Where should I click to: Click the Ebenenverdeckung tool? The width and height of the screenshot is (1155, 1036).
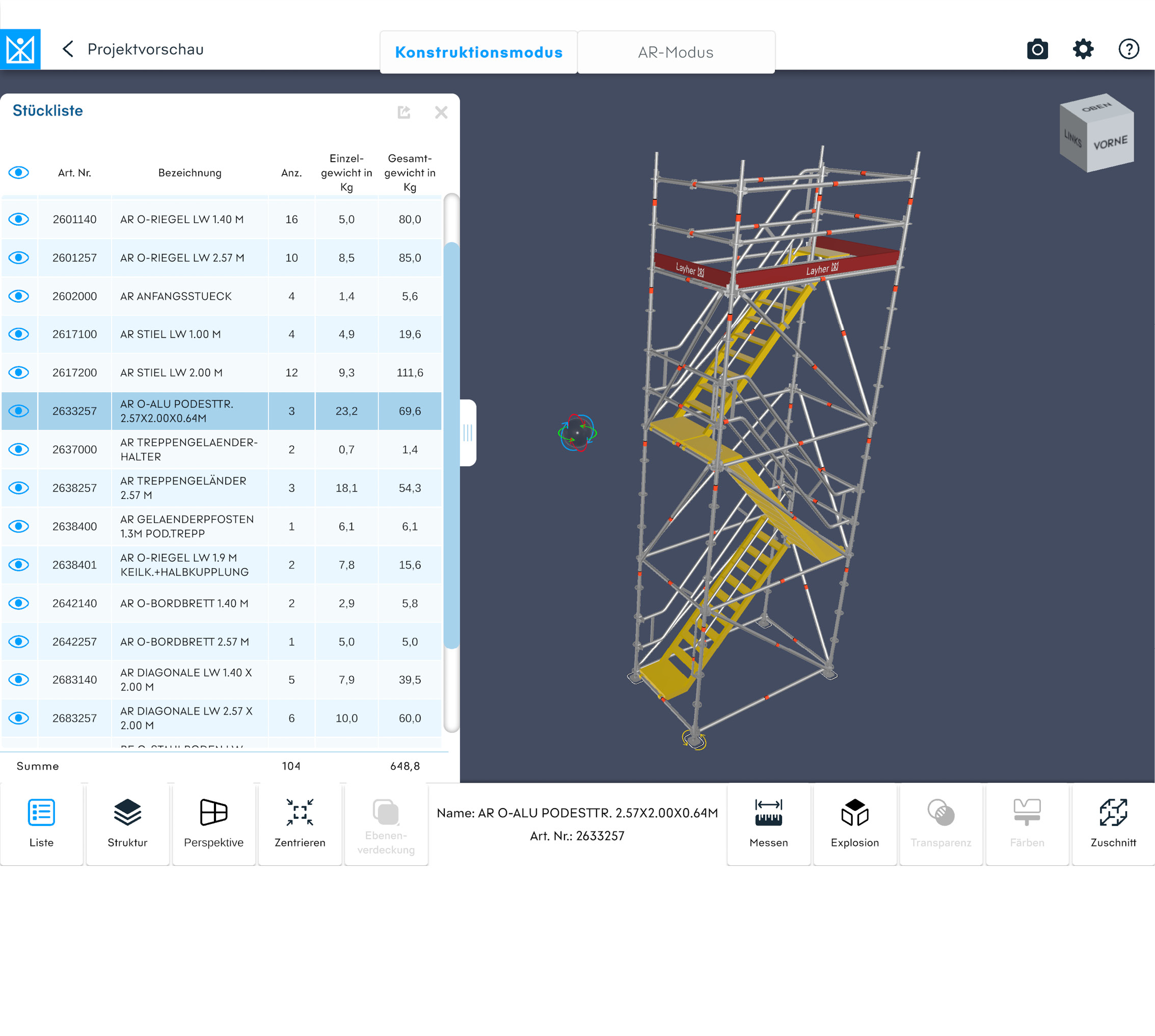(x=386, y=824)
